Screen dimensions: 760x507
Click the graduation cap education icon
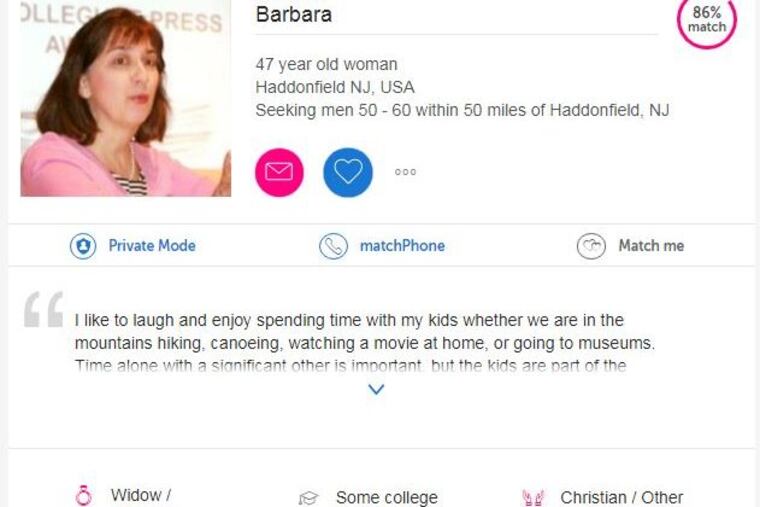308,498
